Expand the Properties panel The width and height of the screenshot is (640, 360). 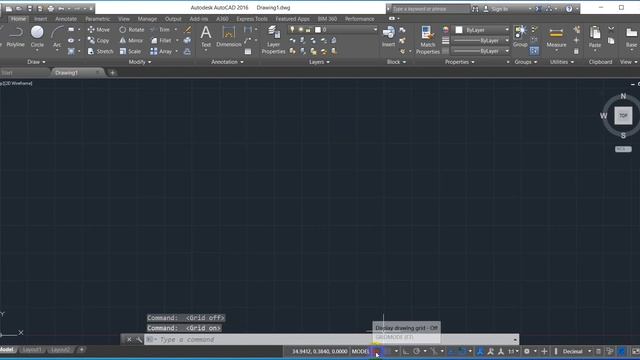[460, 62]
